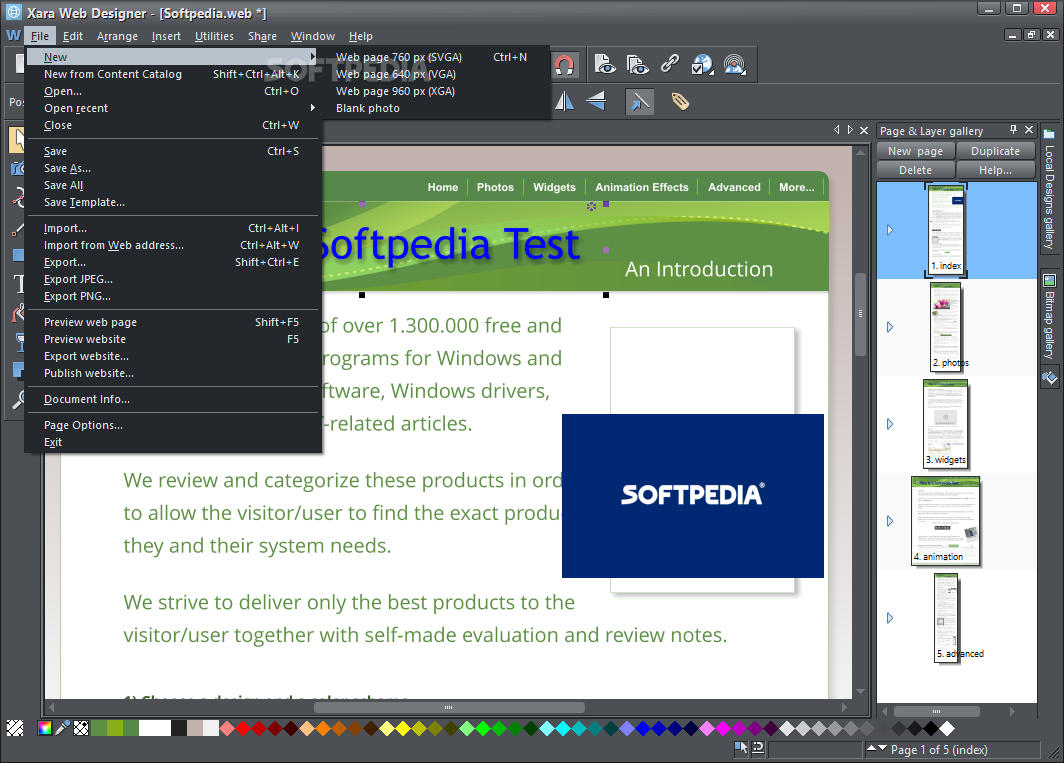Click the name tag icon
Viewport: 1064px width, 763px height.
point(680,102)
